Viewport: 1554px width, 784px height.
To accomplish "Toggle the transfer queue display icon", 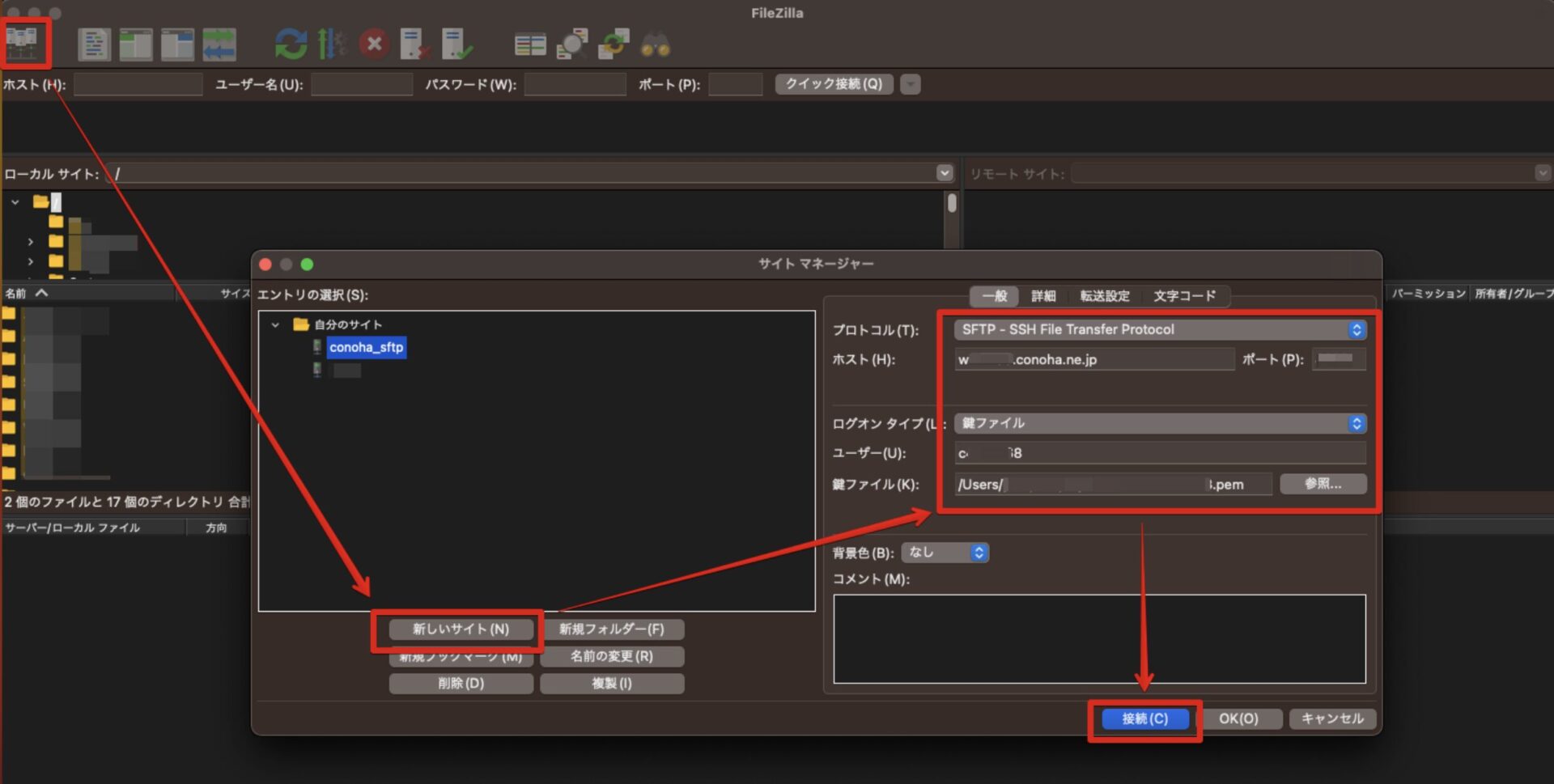I will point(220,44).
